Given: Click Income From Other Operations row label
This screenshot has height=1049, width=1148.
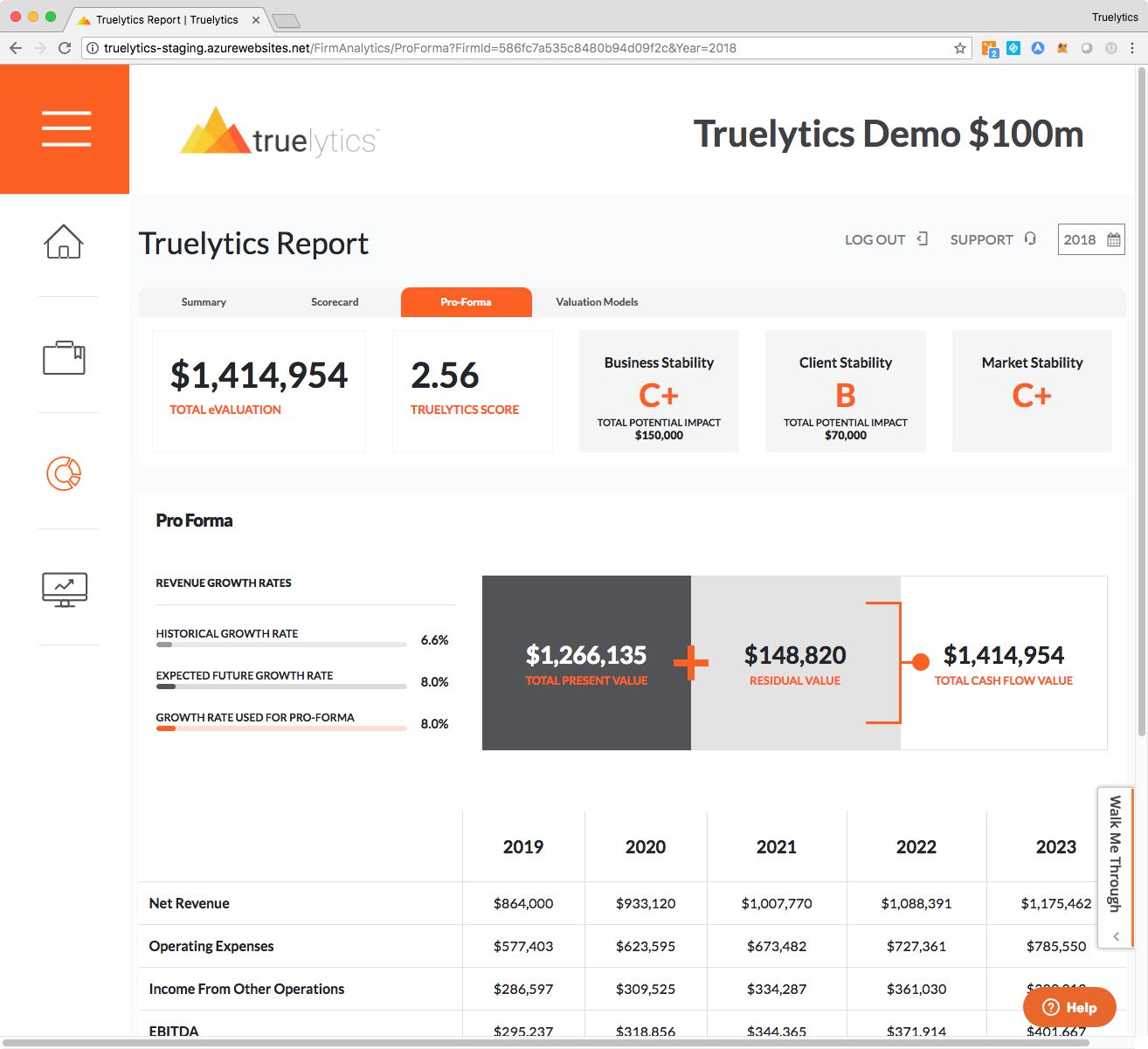Looking at the screenshot, I should coord(246,989).
